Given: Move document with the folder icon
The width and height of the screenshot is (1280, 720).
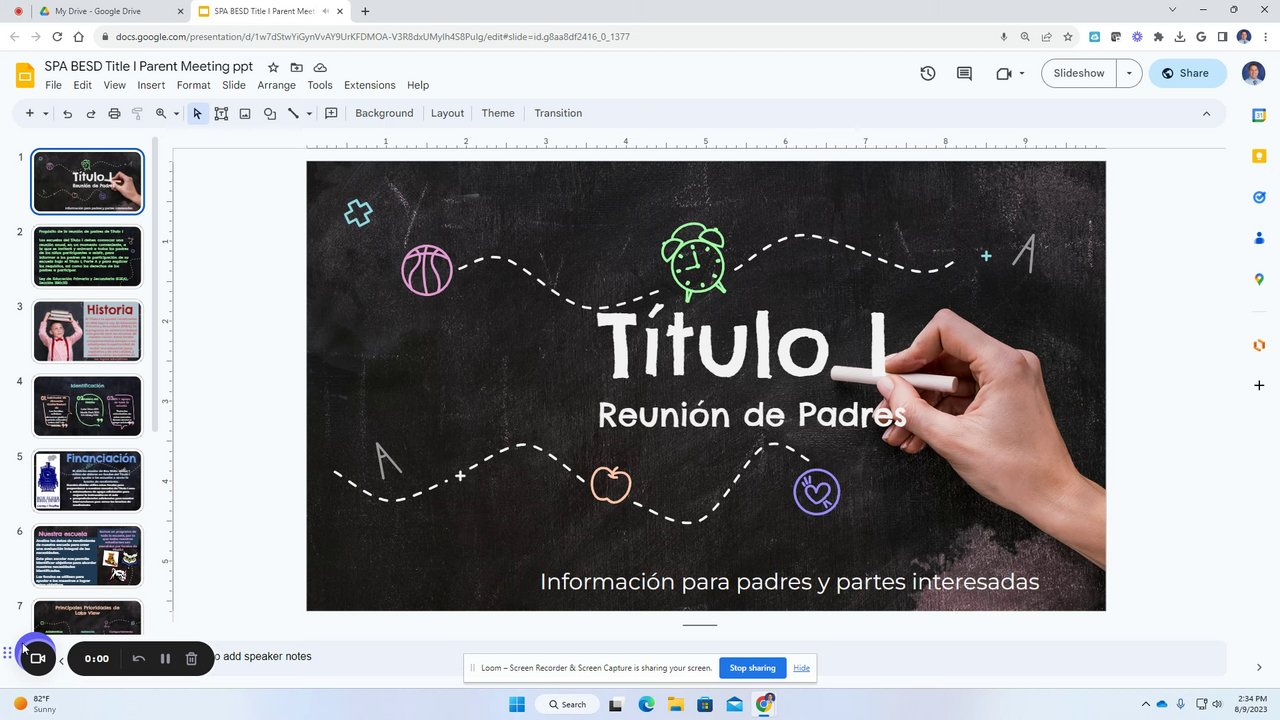Looking at the screenshot, I should (x=297, y=67).
